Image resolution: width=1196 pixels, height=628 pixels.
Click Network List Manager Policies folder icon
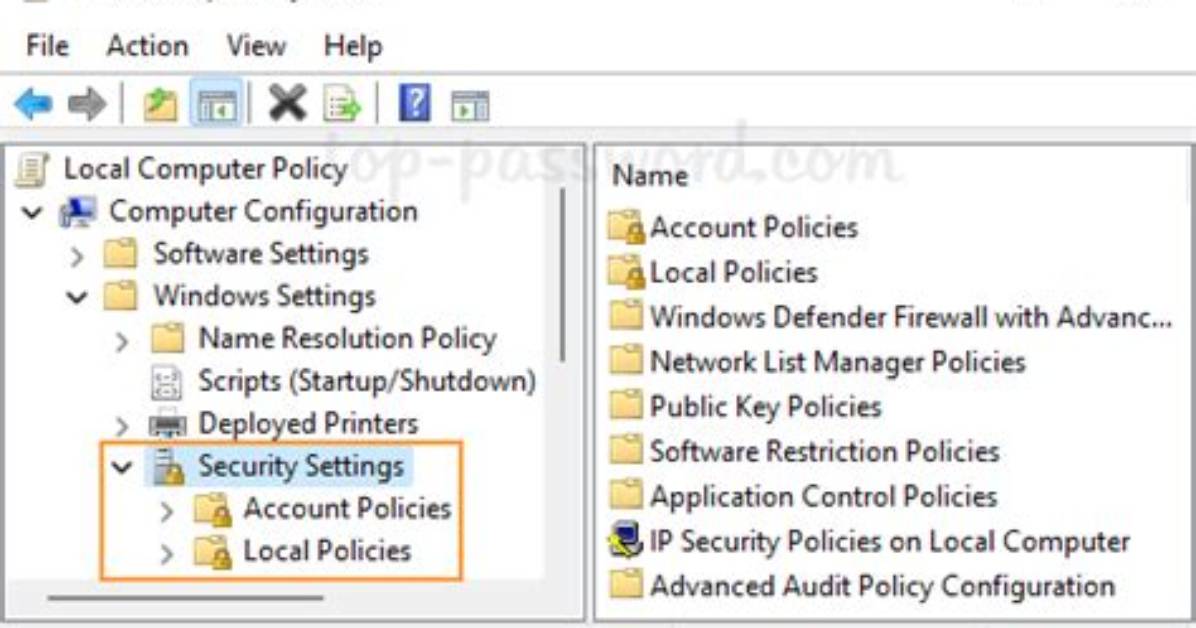coord(625,360)
